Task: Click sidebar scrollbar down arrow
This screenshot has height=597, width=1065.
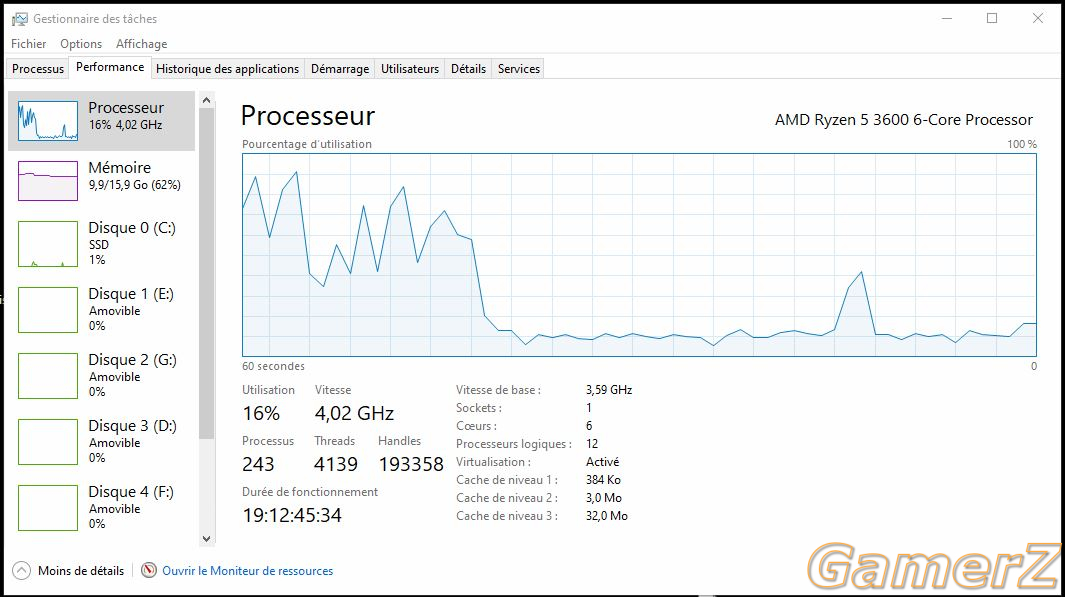Action: coord(206,539)
